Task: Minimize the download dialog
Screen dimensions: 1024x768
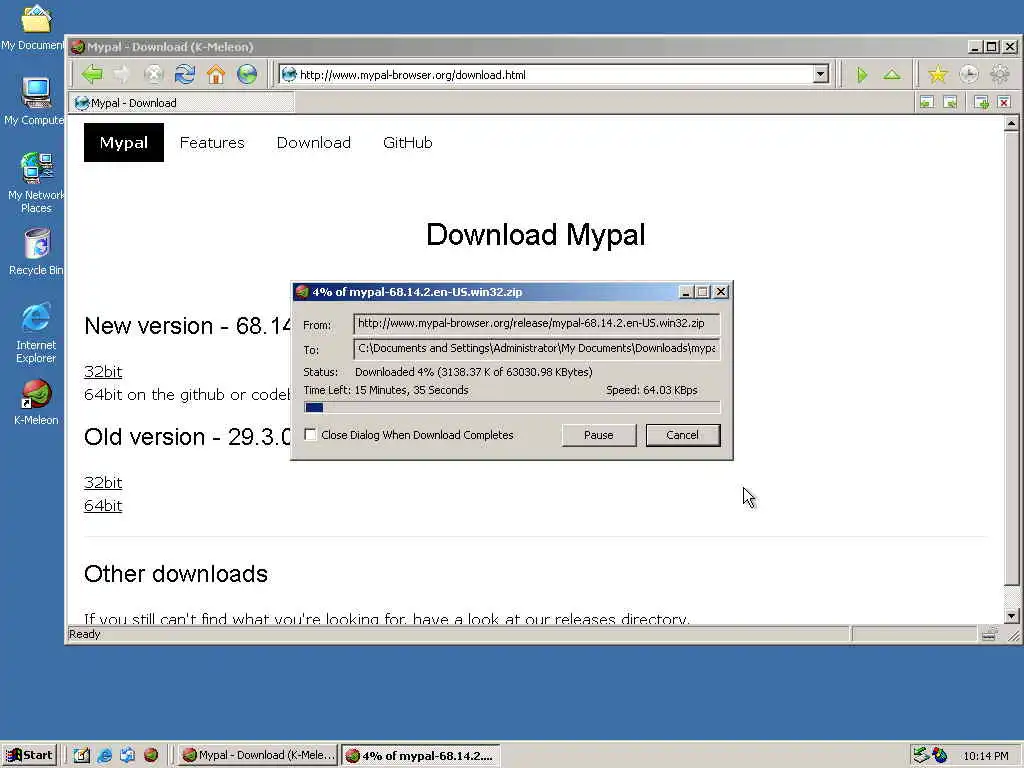Action: pyautogui.click(x=685, y=292)
